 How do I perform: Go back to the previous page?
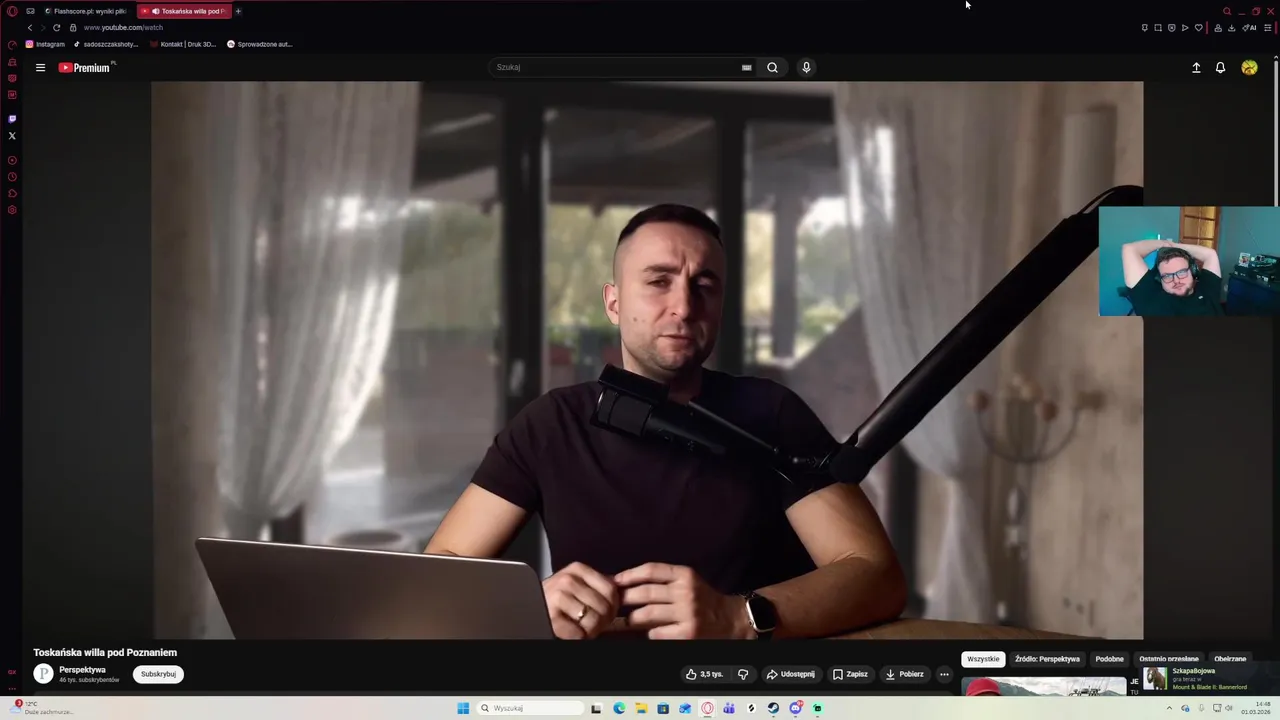pyautogui.click(x=30, y=28)
